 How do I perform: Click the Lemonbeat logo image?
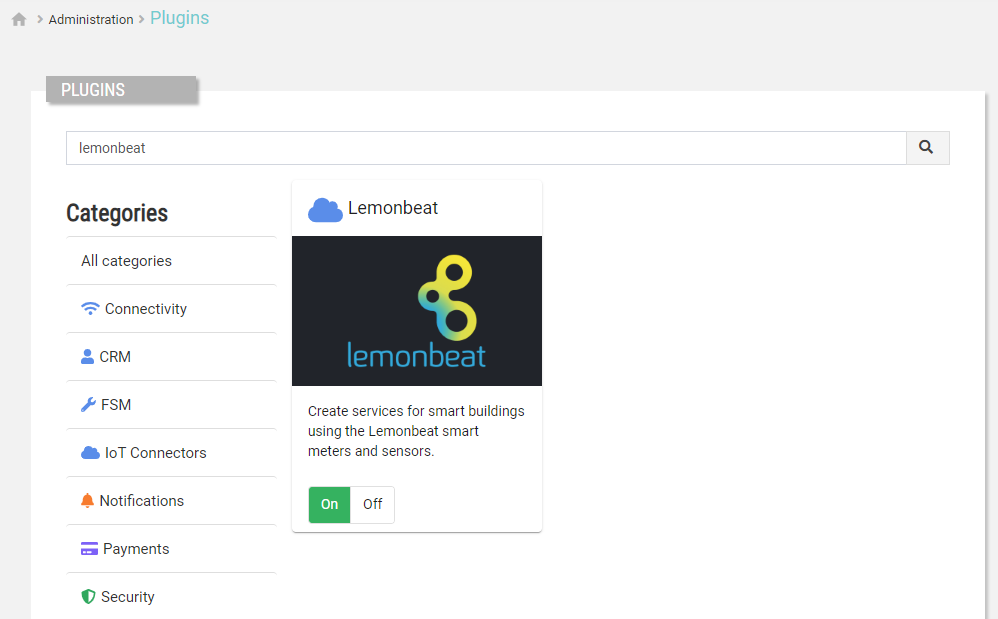coord(417,311)
